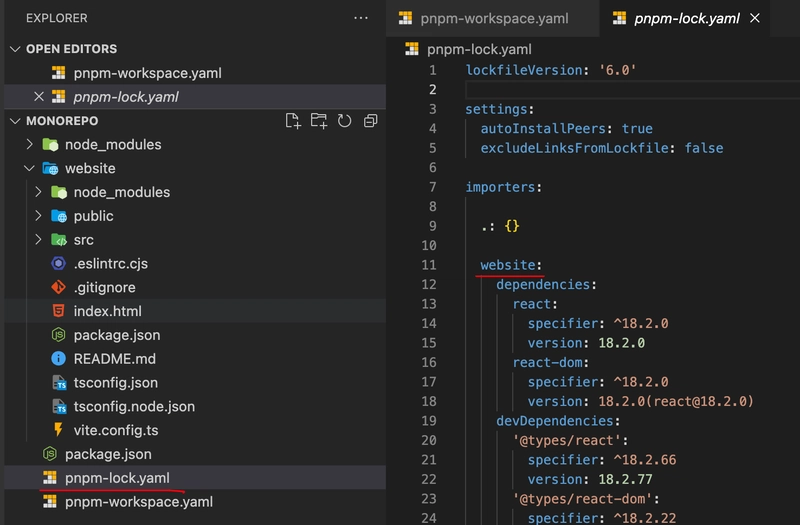Select the src folder
Image resolution: width=800 pixels, height=525 pixels.
click(195, 240)
